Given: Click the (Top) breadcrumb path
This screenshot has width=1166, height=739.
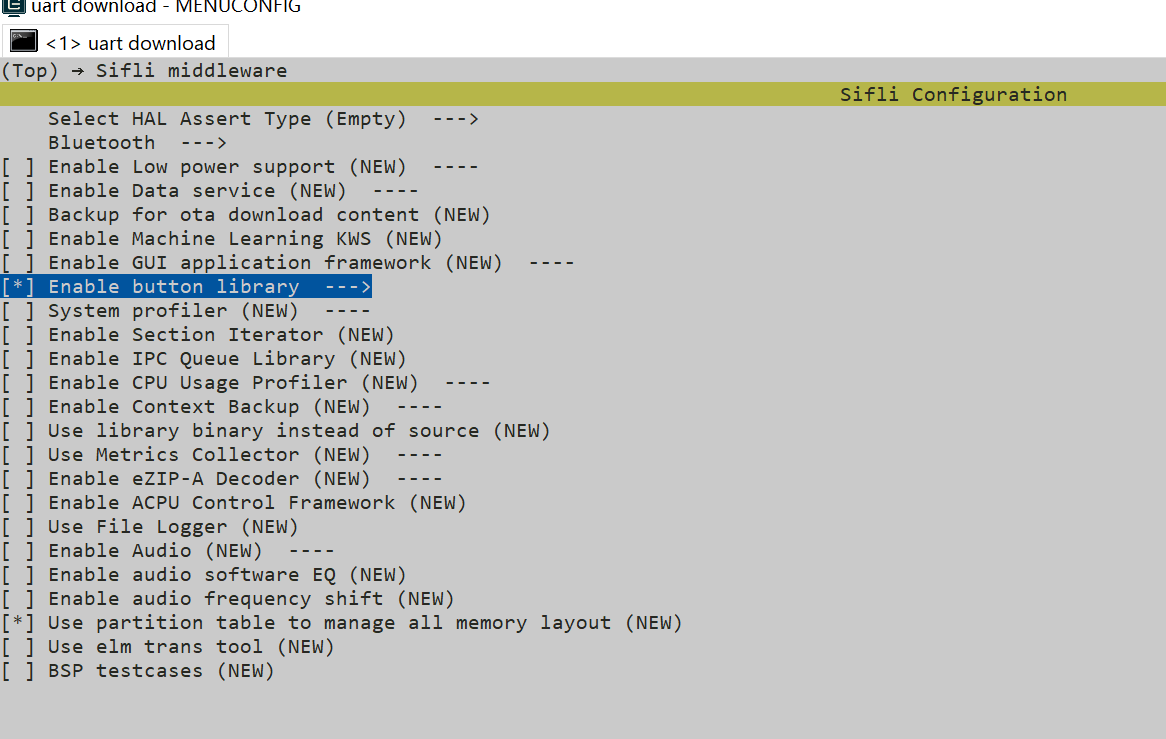Looking at the screenshot, I should [24, 70].
